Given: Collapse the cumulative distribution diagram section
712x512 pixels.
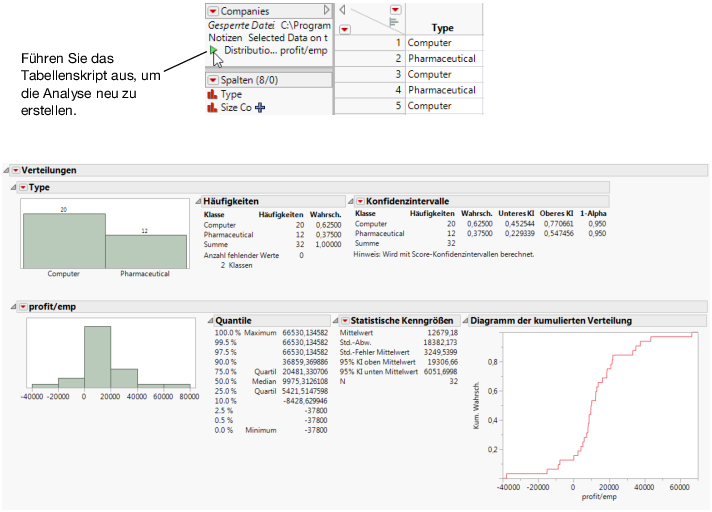Looking at the screenshot, I should 463,320.
